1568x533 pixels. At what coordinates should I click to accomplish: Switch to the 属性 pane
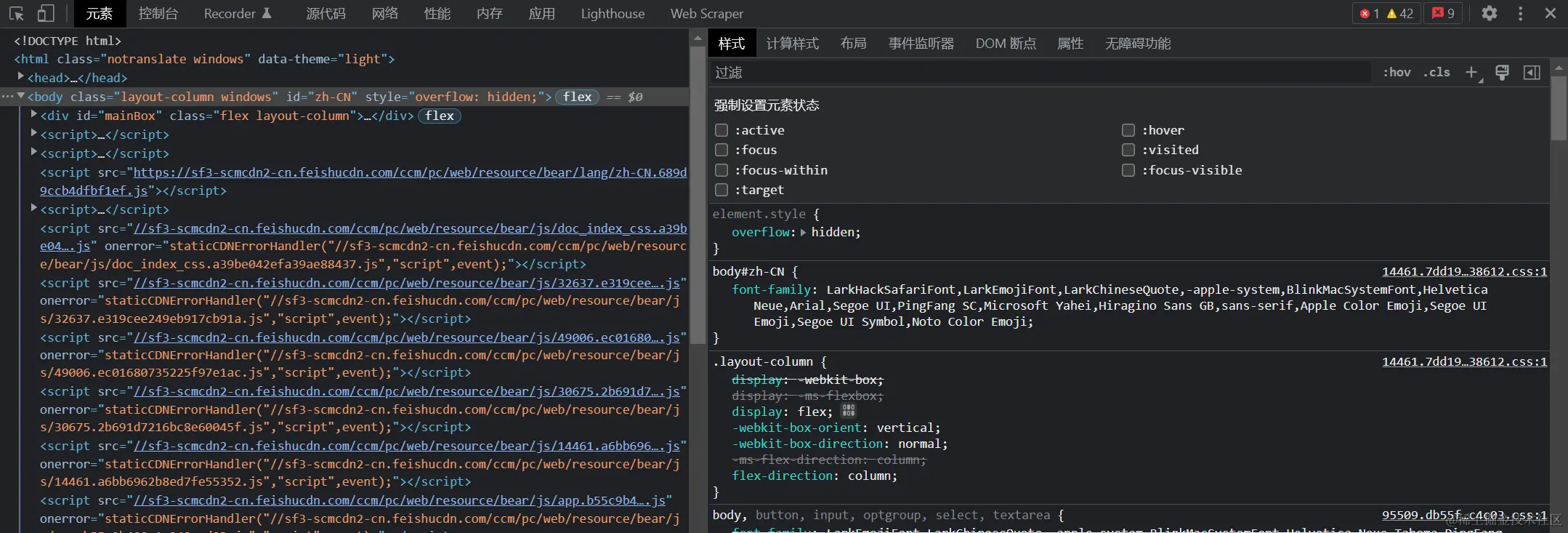(1070, 44)
